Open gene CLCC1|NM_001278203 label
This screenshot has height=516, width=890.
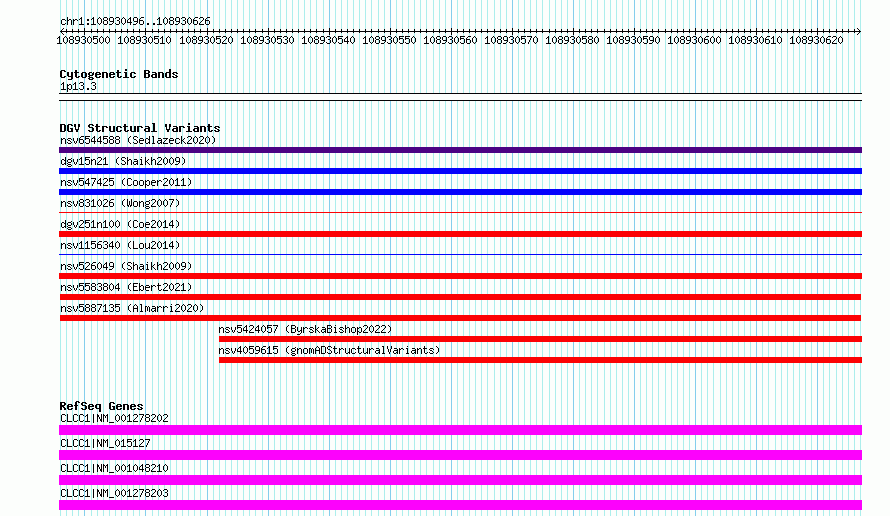[114, 493]
